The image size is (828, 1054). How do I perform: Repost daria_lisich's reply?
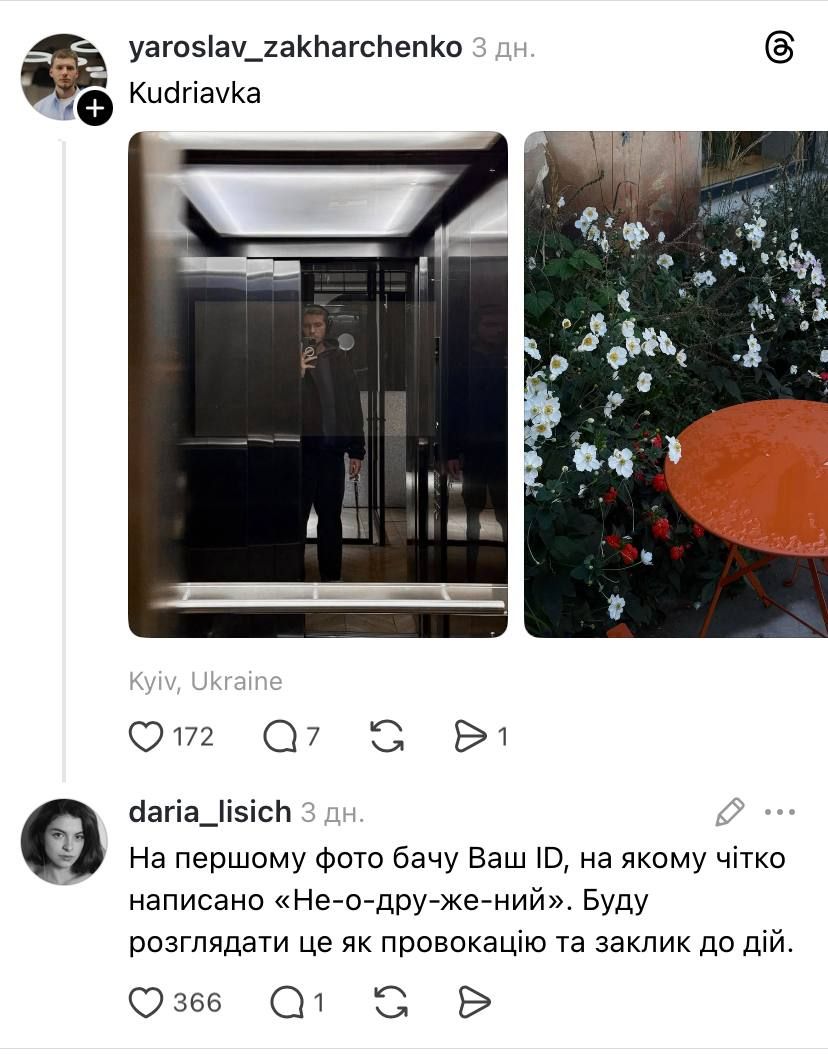click(390, 1002)
